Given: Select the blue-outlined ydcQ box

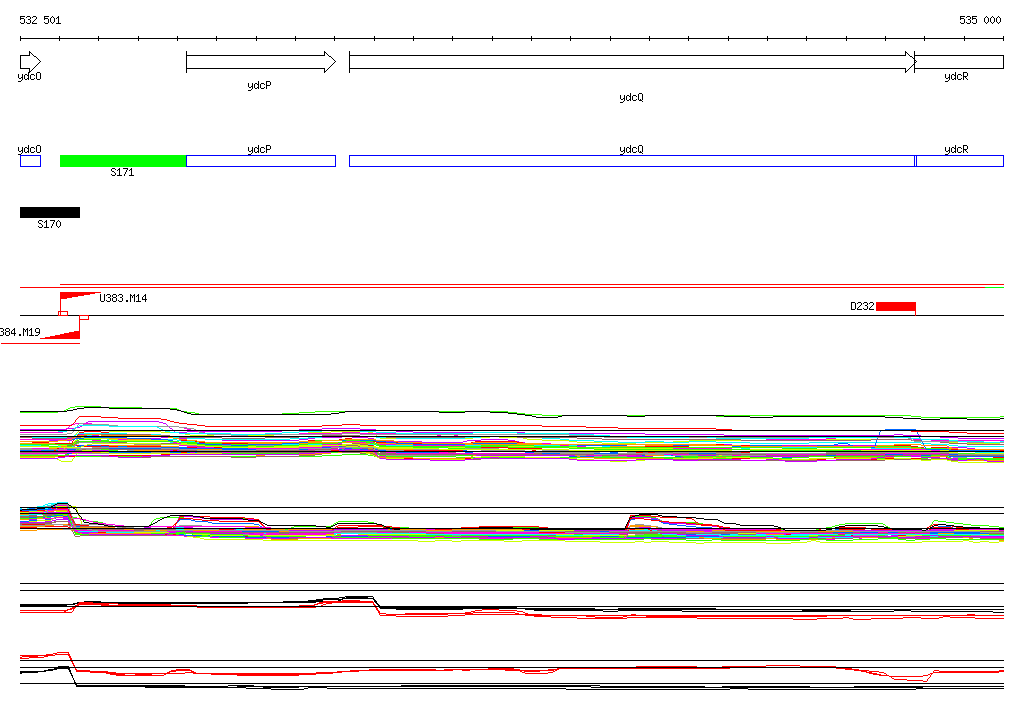Looking at the screenshot, I should pos(631,161).
